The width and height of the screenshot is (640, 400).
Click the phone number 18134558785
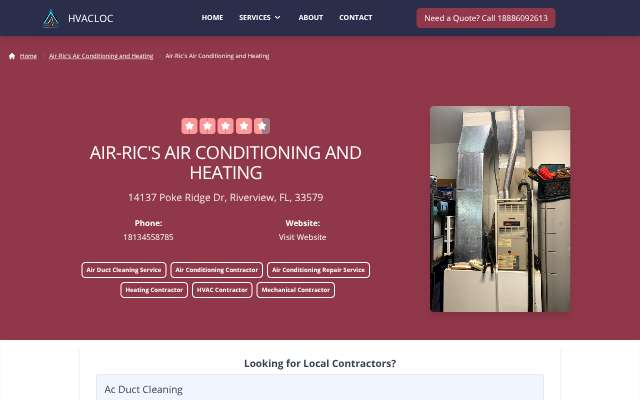tap(148, 237)
